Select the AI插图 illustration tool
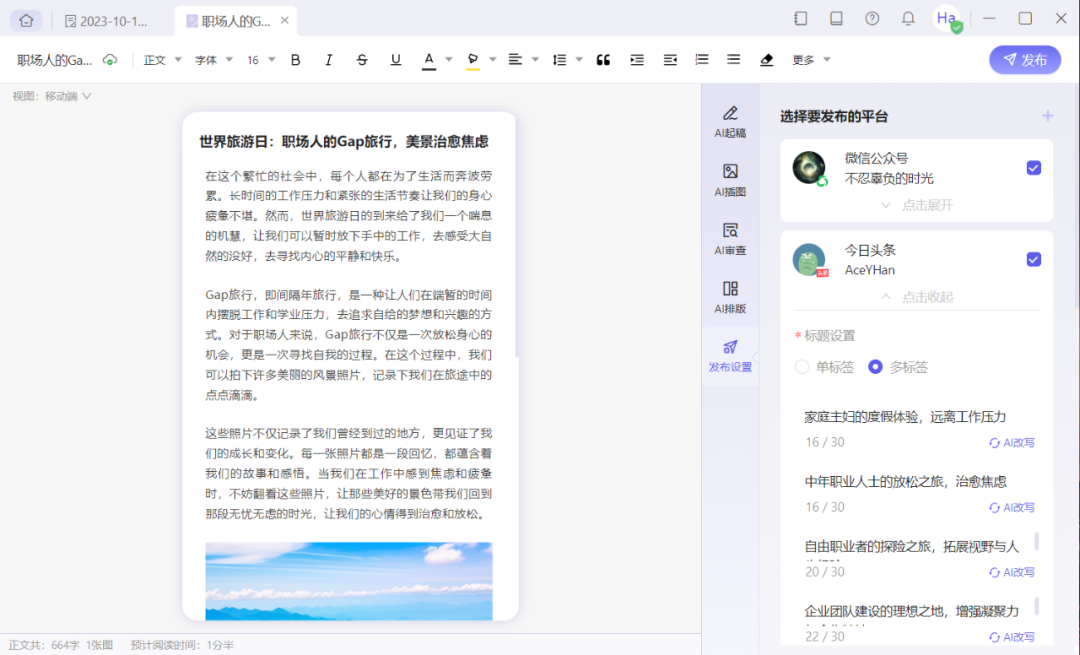 coord(730,179)
